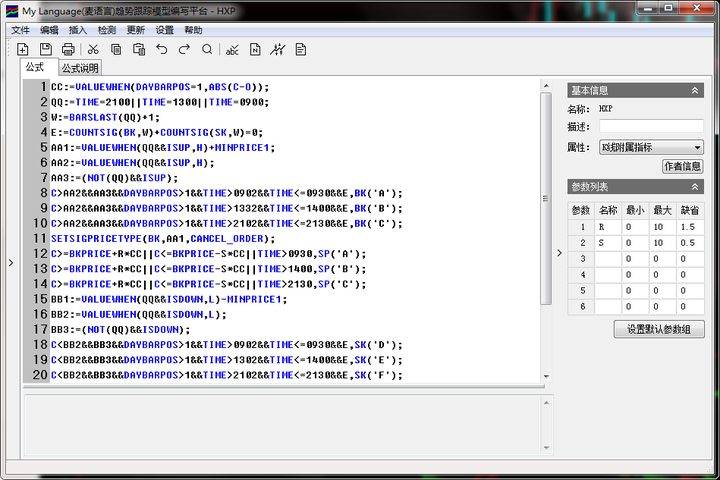Click the 设置默认参数组 button
Screen dimensions: 720x480
pyautogui.click(x=659, y=329)
